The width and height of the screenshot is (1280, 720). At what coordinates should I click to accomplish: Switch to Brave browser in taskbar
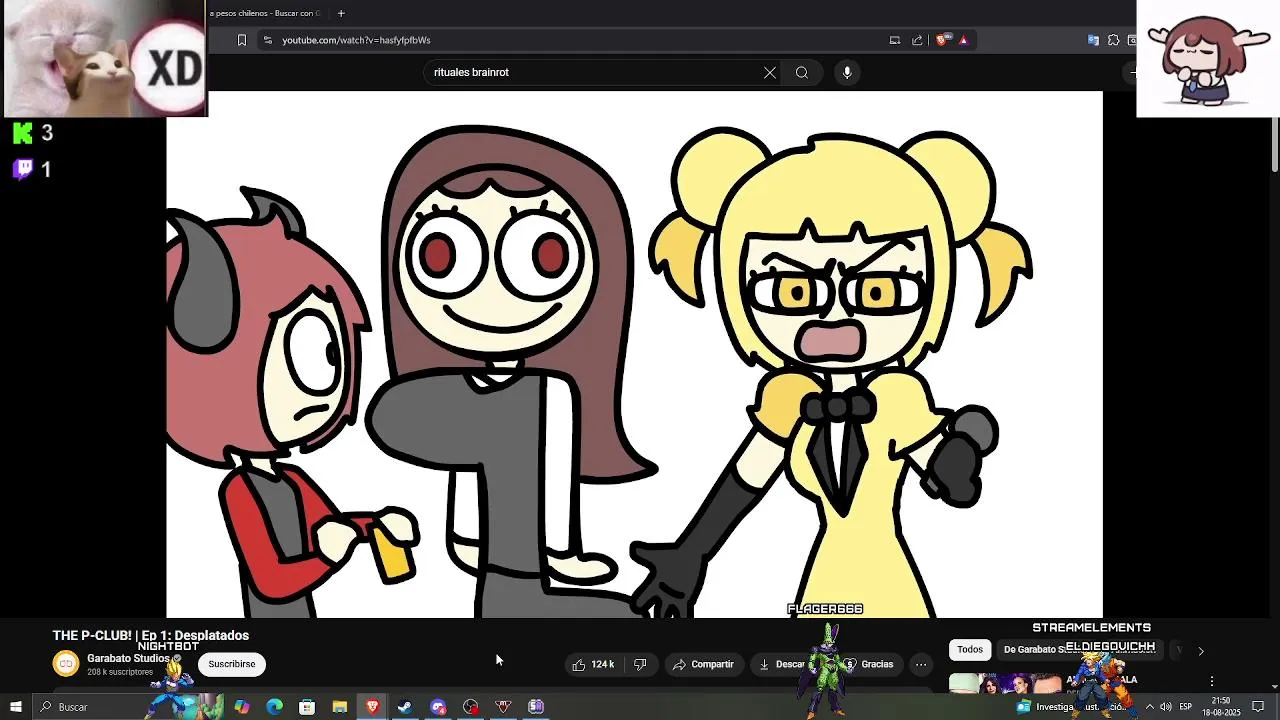click(x=372, y=707)
